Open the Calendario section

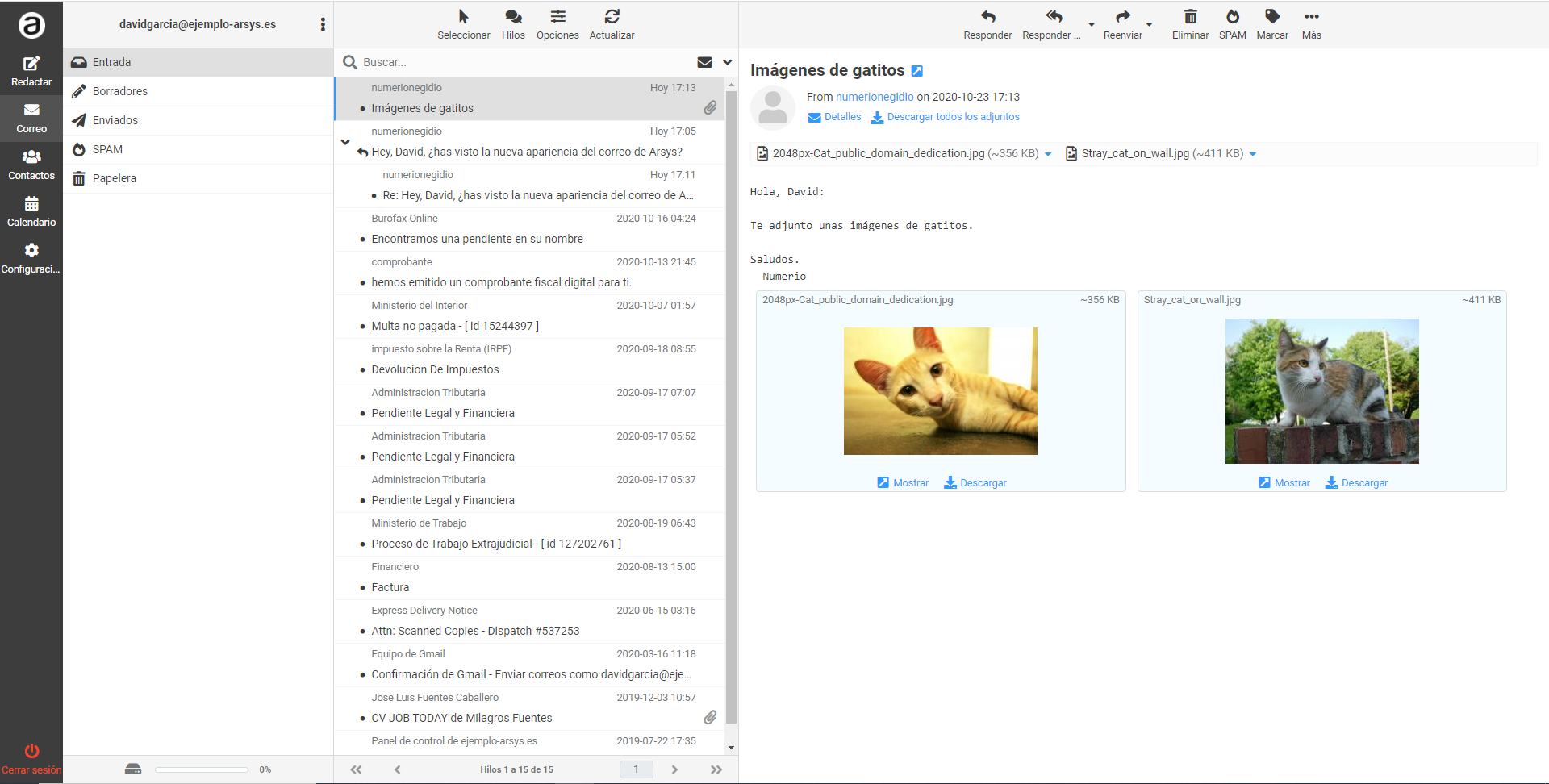(x=31, y=211)
